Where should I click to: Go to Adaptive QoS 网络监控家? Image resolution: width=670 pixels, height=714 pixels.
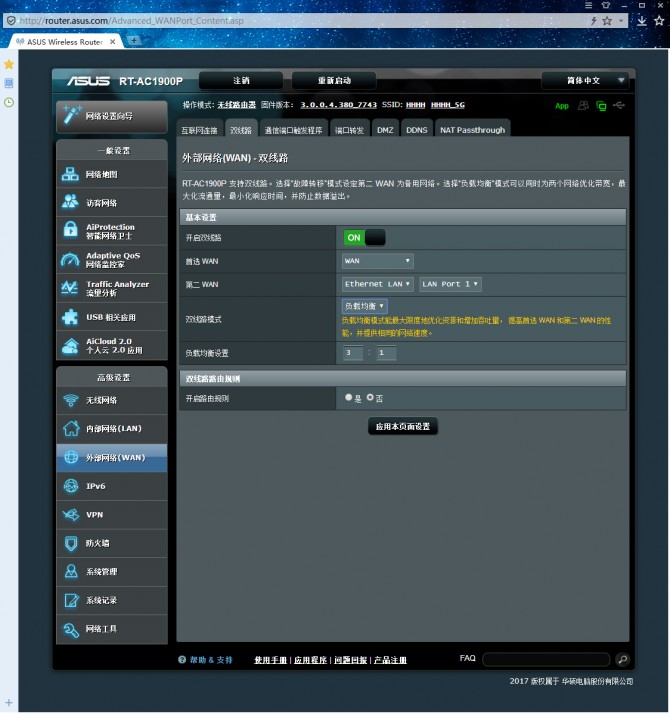pyautogui.click(x=111, y=260)
